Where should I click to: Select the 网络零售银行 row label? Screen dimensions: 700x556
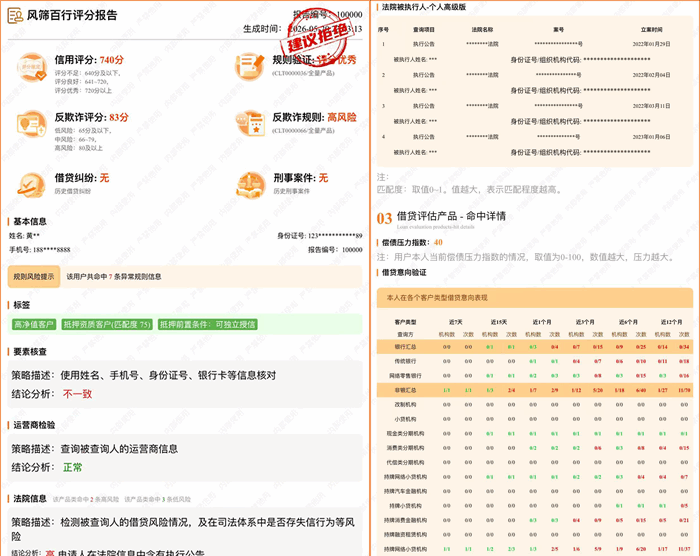click(405, 376)
